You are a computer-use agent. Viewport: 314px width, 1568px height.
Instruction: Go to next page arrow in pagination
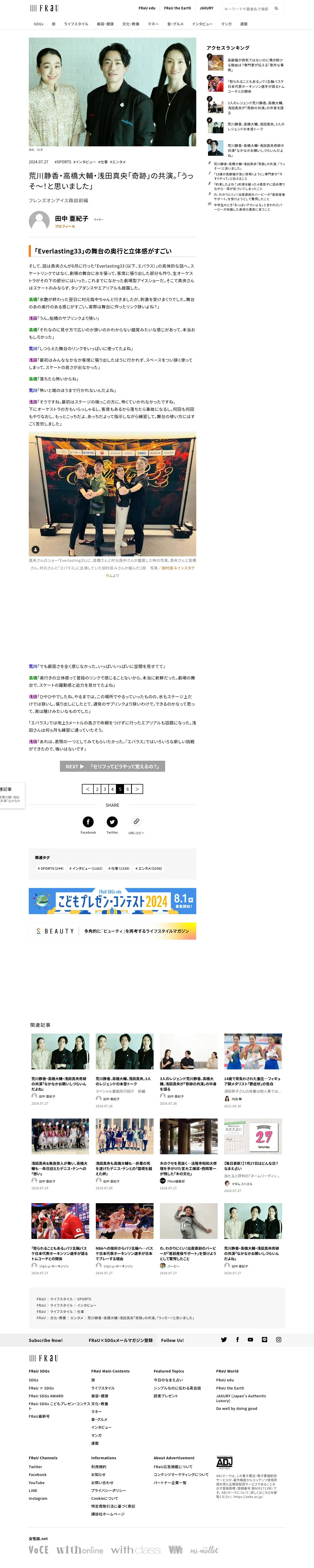point(137,789)
